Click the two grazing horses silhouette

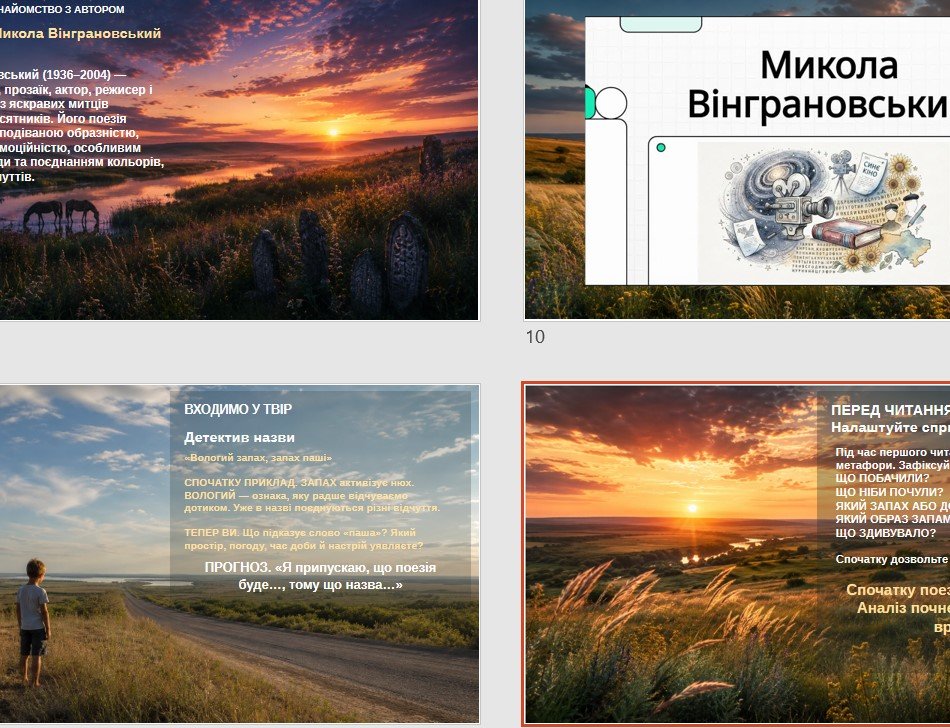coord(61,214)
